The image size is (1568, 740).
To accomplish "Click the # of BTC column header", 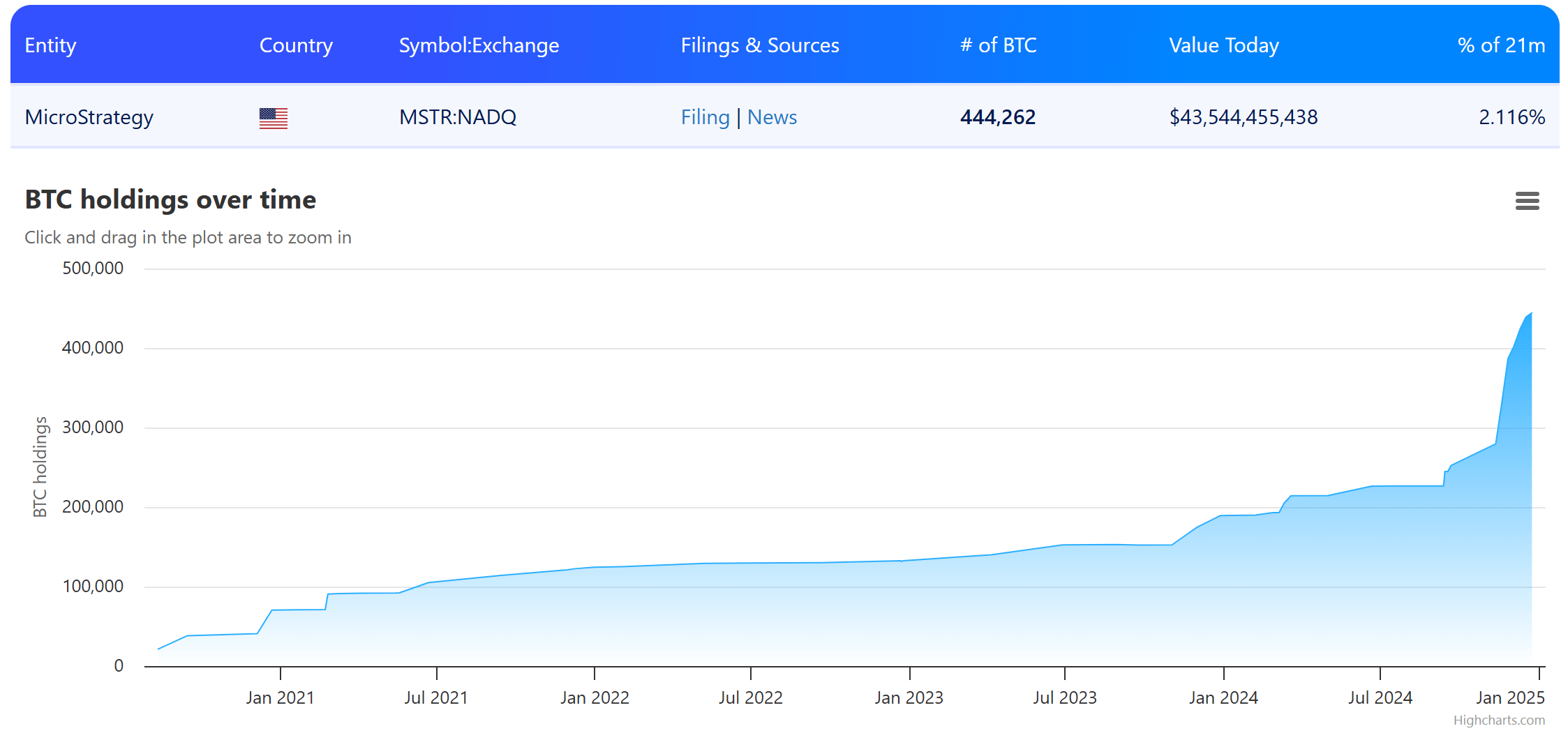I will point(998,45).
